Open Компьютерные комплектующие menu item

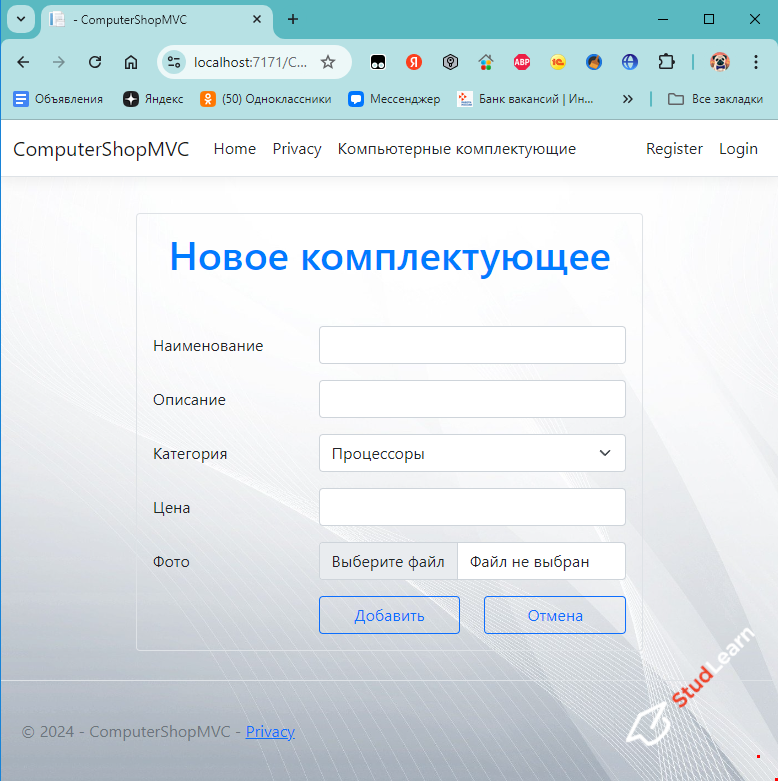(457, 149)
